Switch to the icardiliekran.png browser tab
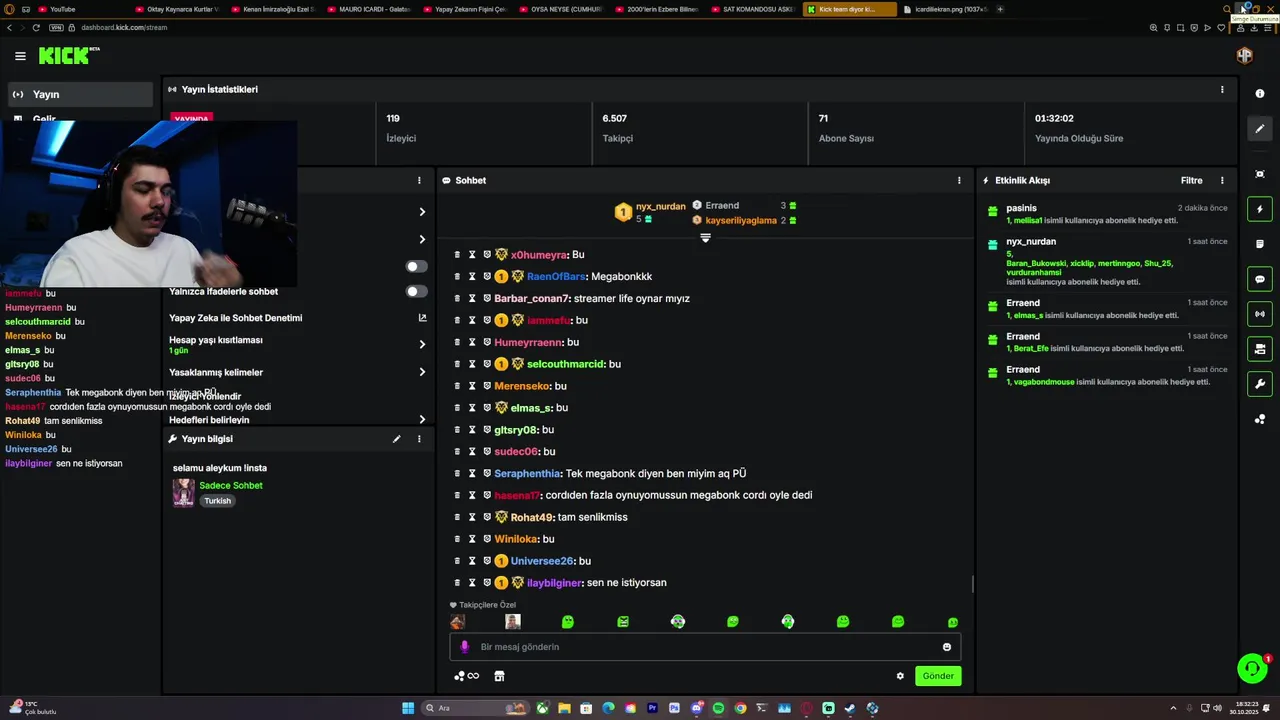Screen dimensions: 1280x720 pos(945,9)
